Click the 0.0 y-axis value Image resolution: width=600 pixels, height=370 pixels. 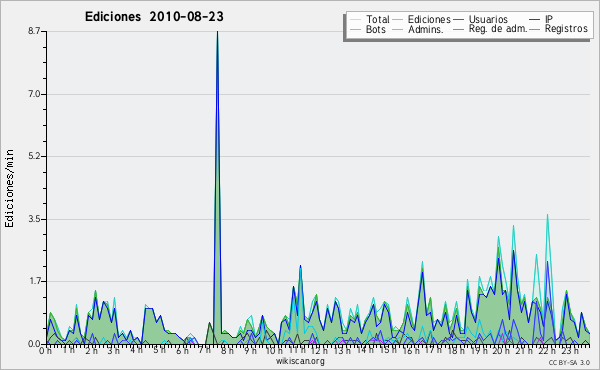(34, 344)
